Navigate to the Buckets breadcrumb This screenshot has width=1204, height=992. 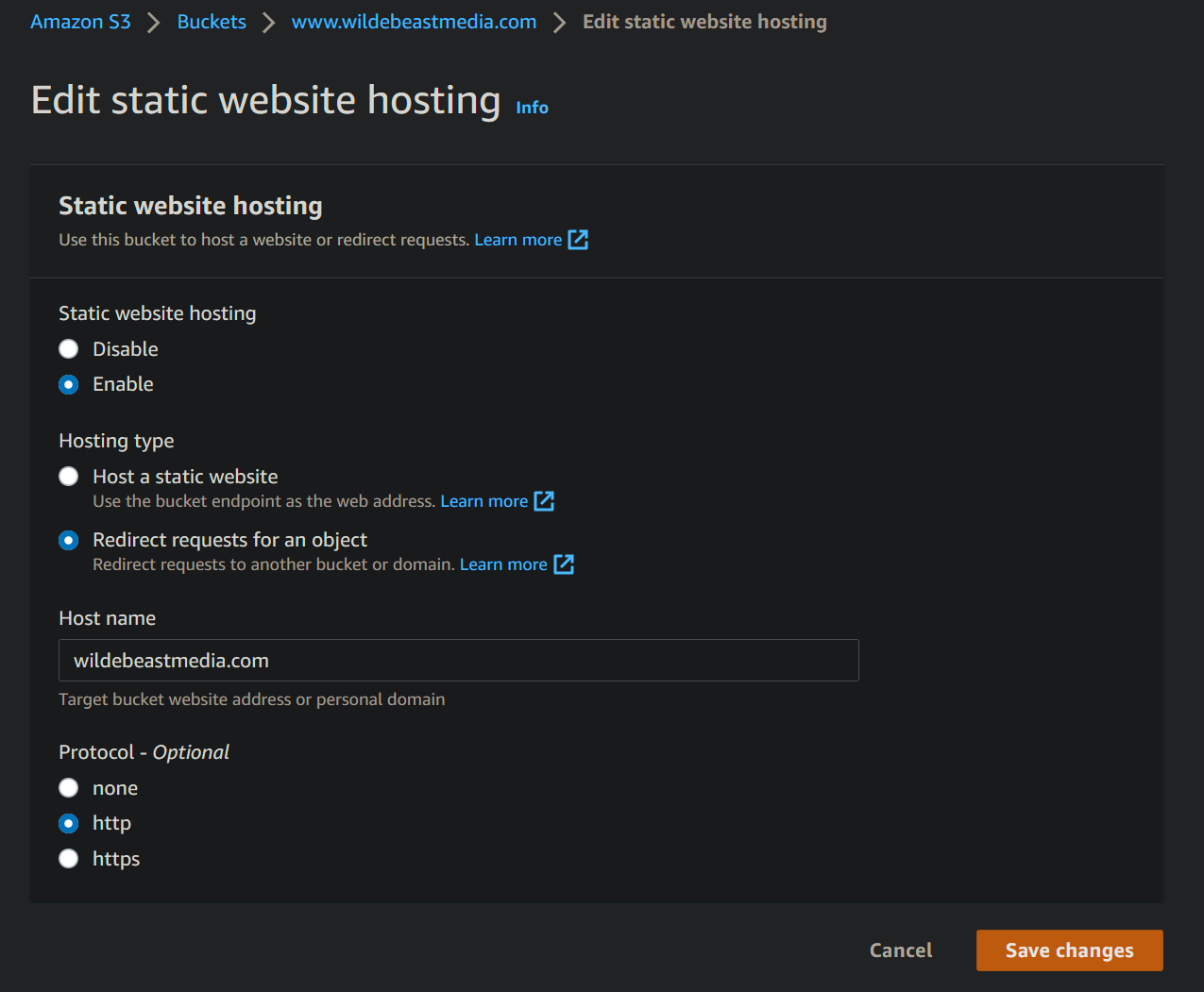point(211,21)
